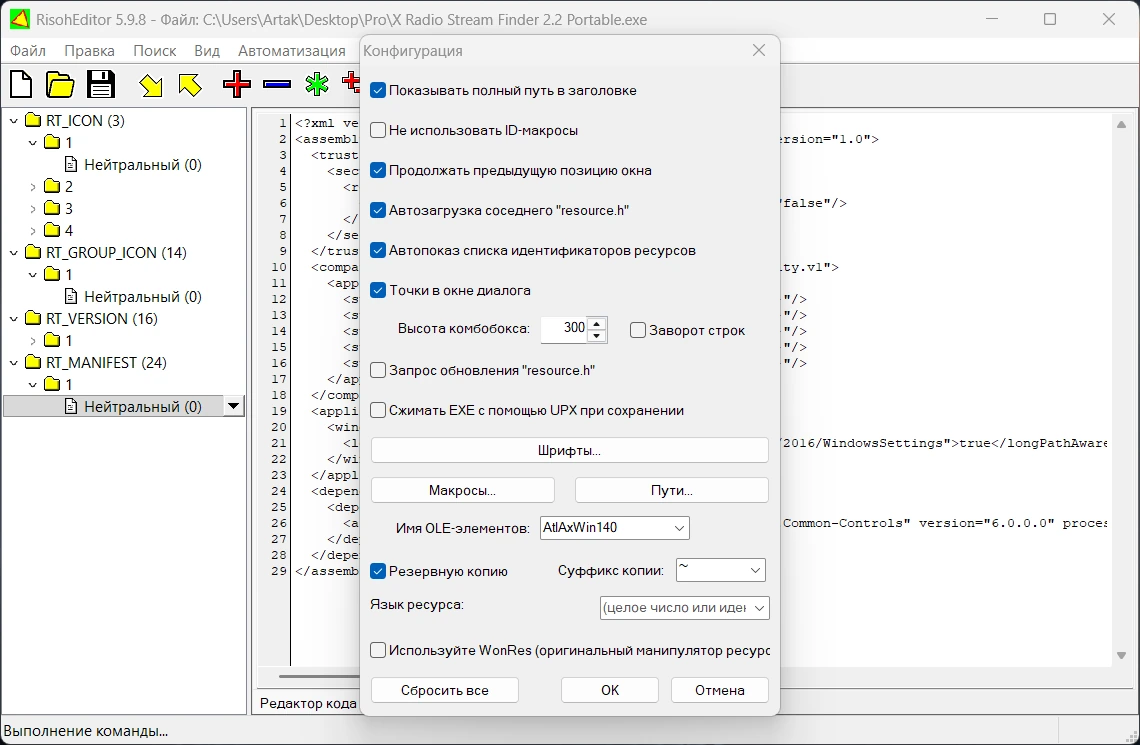Expand folder 3 under RT_ICON

tap(33, 209)
